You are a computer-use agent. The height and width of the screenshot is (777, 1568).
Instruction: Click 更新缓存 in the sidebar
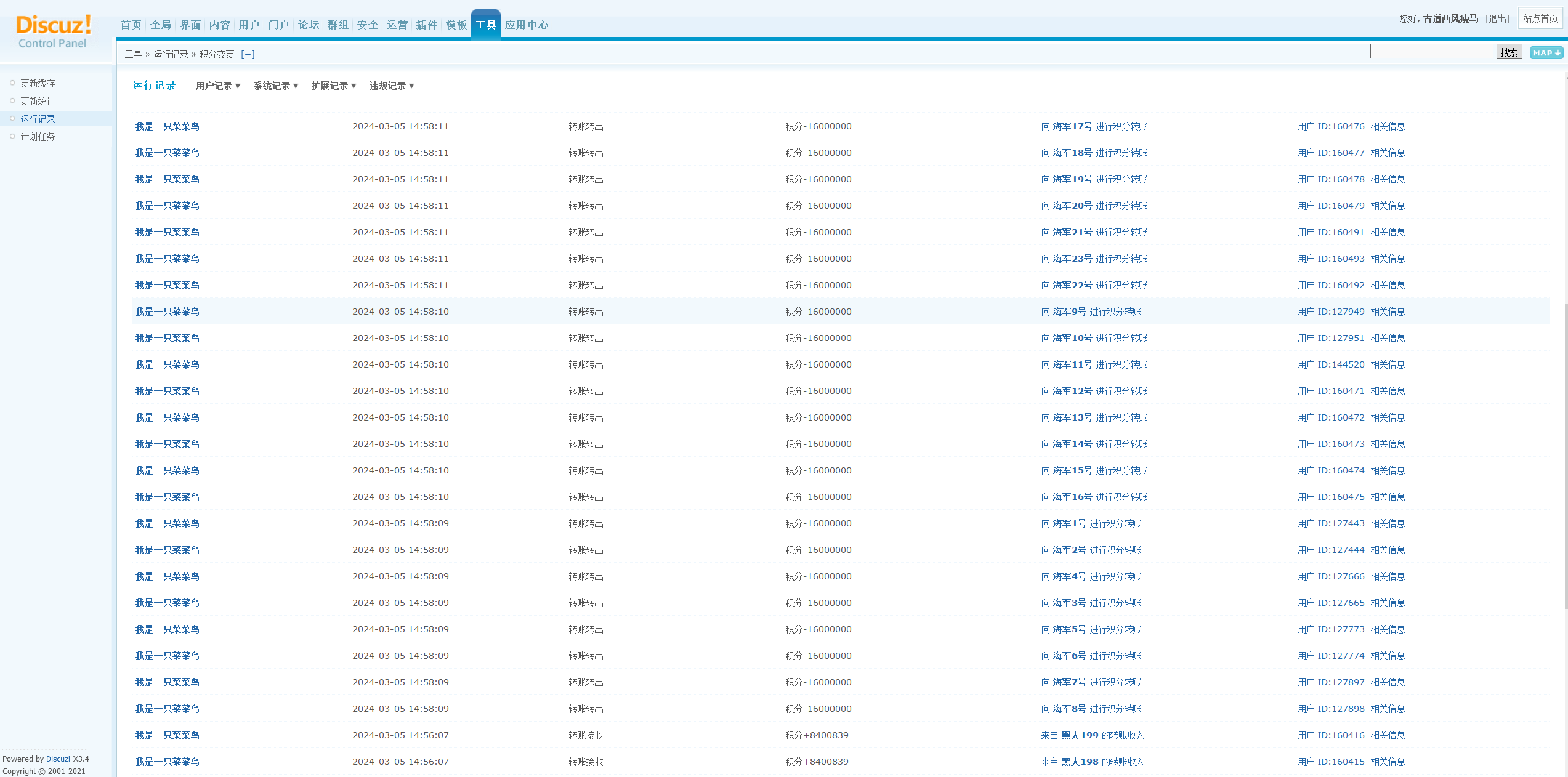pos(38,83)
